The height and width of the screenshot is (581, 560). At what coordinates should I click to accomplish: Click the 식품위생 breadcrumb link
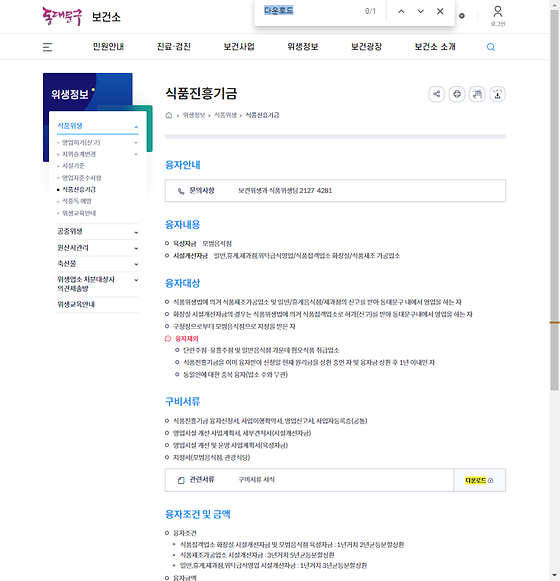225,115
